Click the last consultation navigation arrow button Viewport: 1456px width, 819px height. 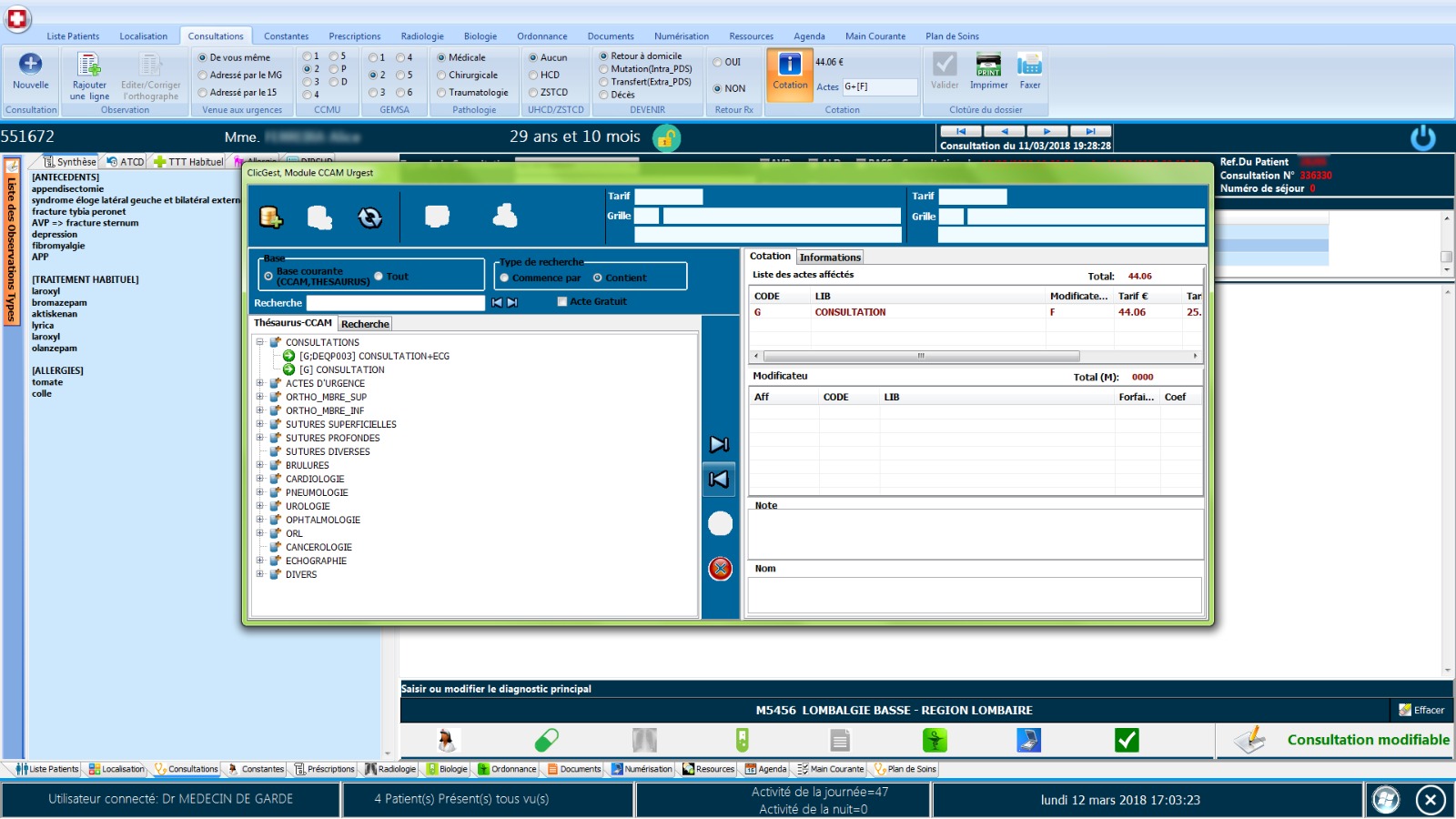click(1090, 131)
